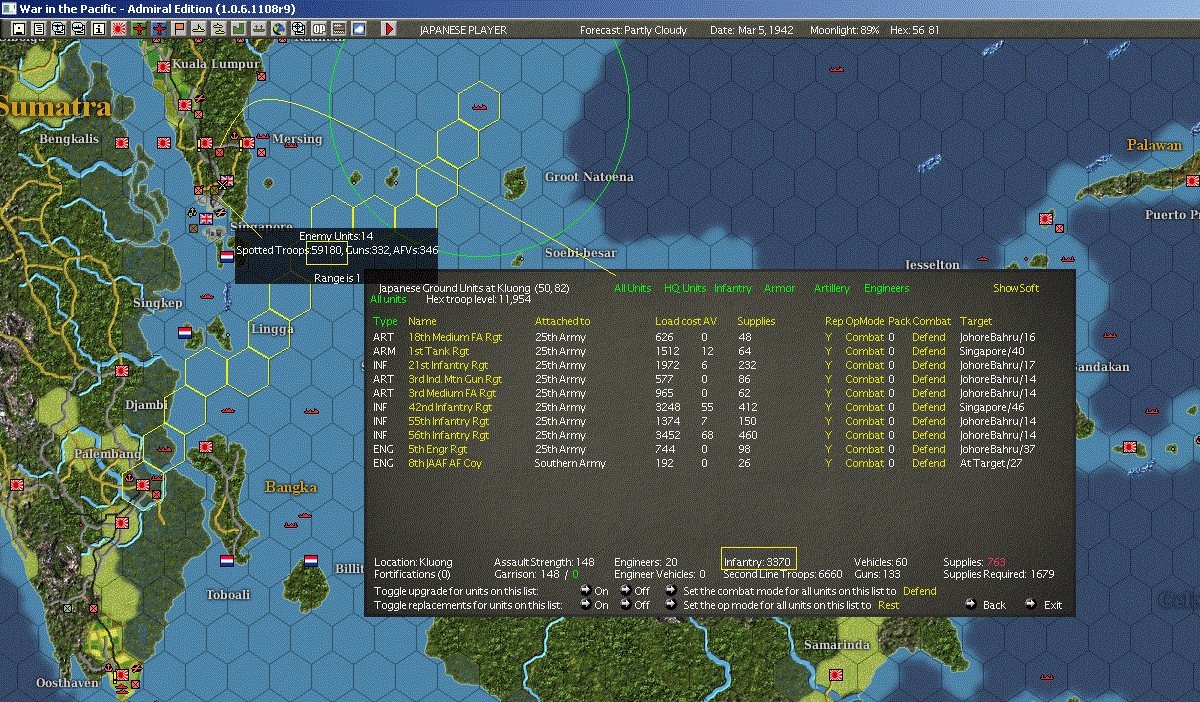The width and height of the screenshot is (1200, 702).
Task: Change Defend mode for 3rd Medium FA Rgt
Action: [928, 393]
